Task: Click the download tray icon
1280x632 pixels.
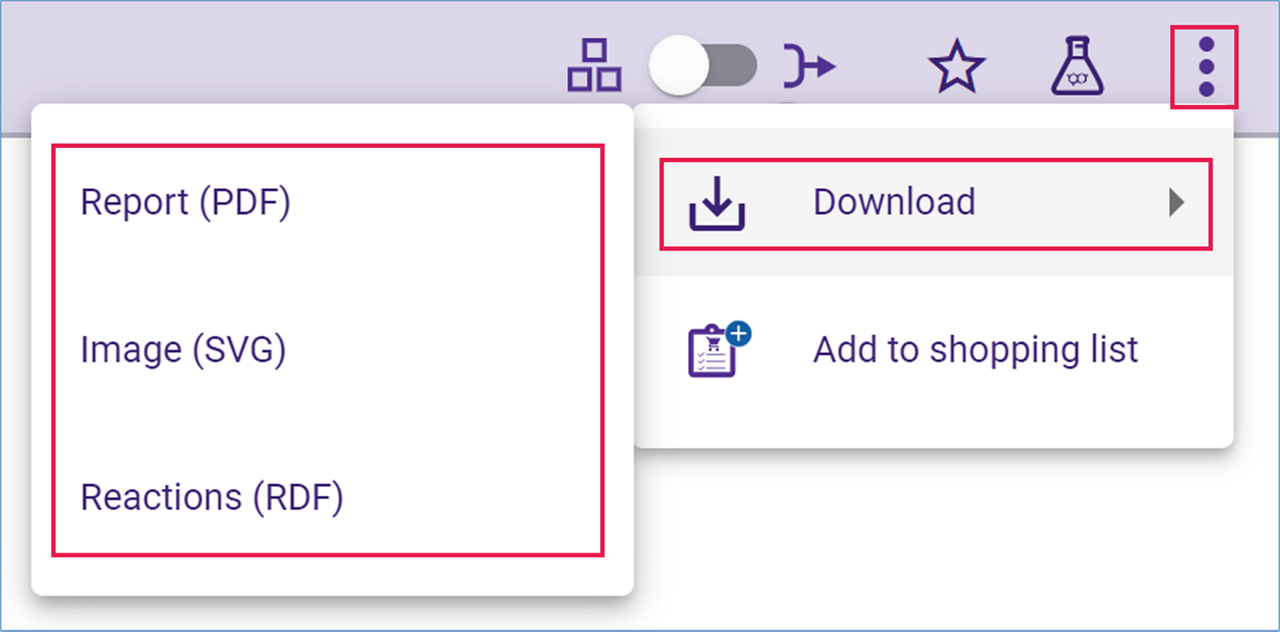Action: (x=717, y=203)
